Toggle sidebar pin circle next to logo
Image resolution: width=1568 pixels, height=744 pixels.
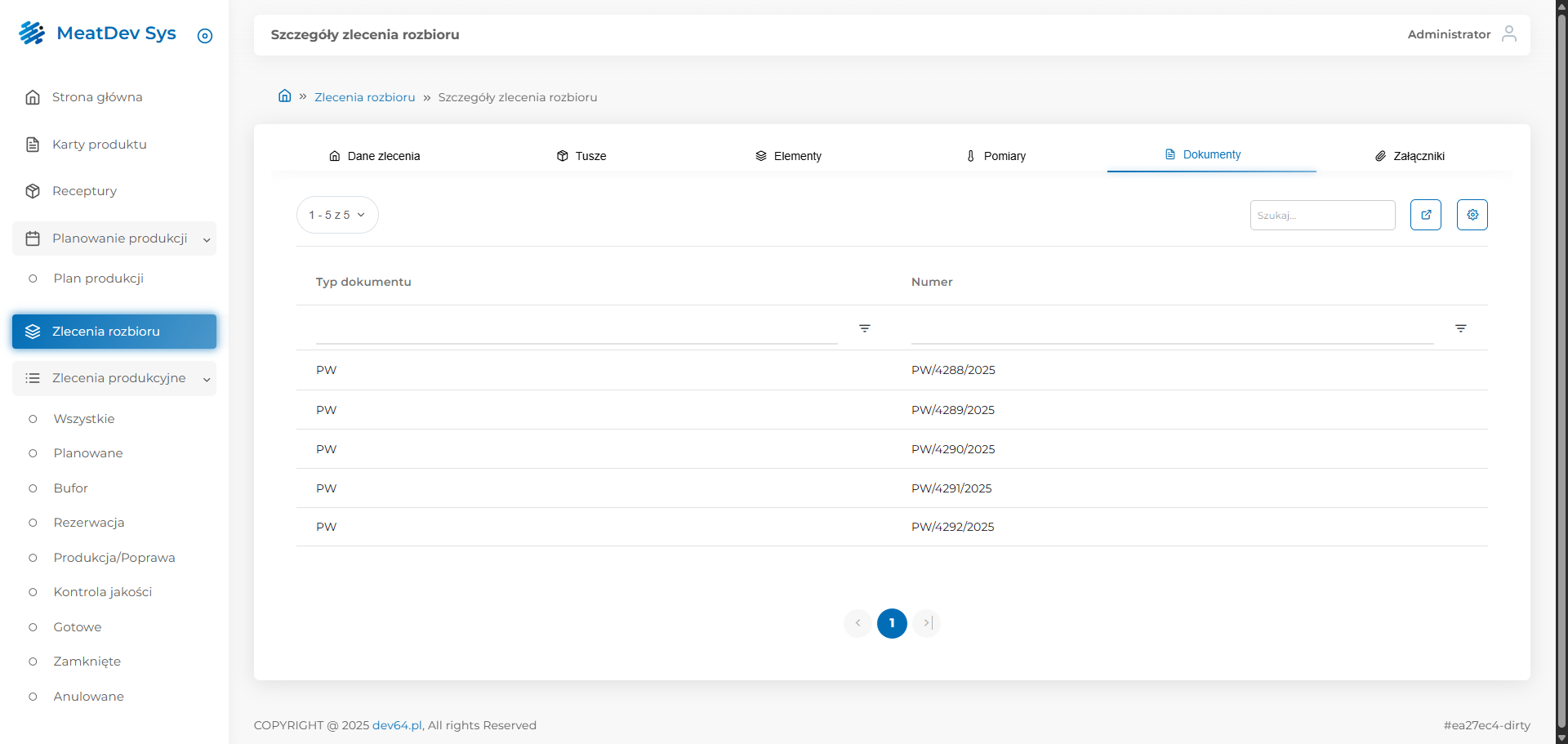point(205,36)
